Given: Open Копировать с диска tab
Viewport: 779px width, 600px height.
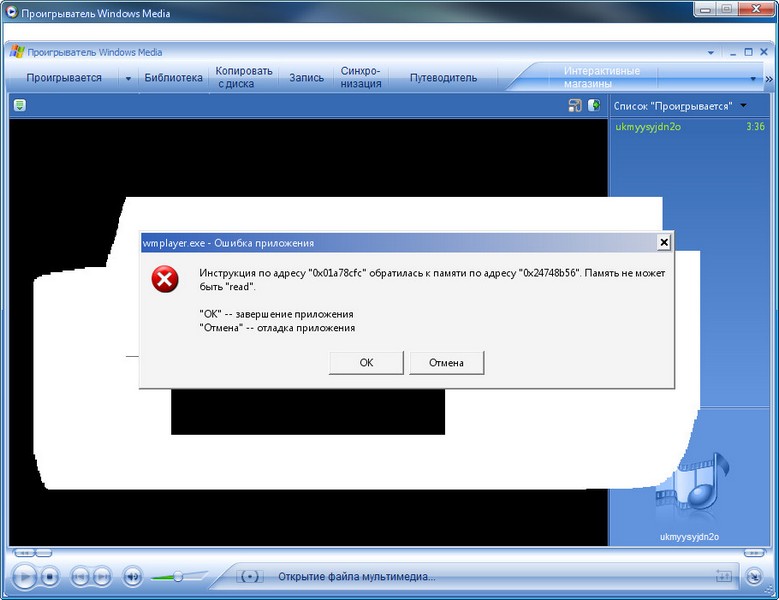Looking at the screenshot, I should (243, 77).
